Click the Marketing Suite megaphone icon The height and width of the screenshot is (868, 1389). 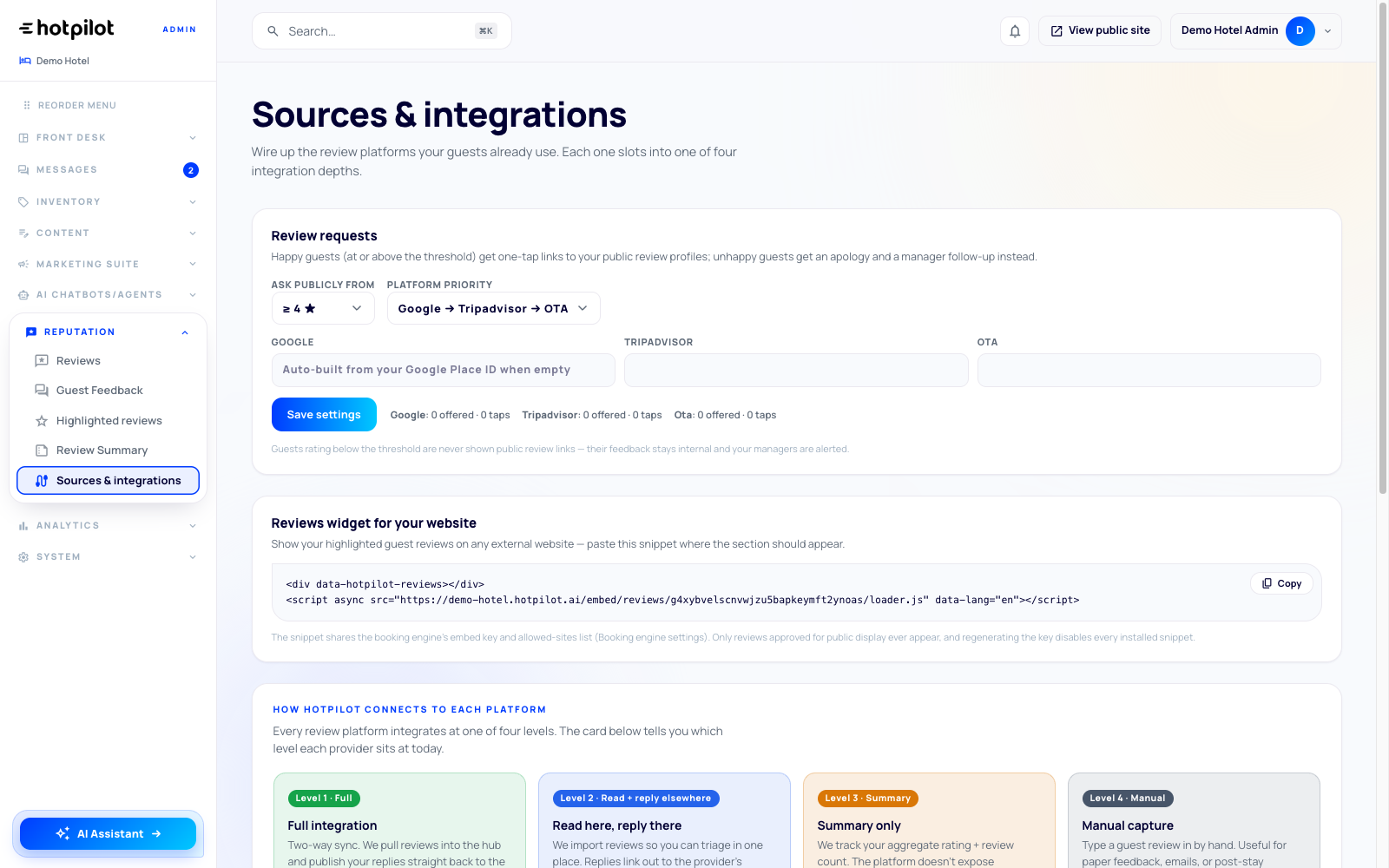(23, 264)
